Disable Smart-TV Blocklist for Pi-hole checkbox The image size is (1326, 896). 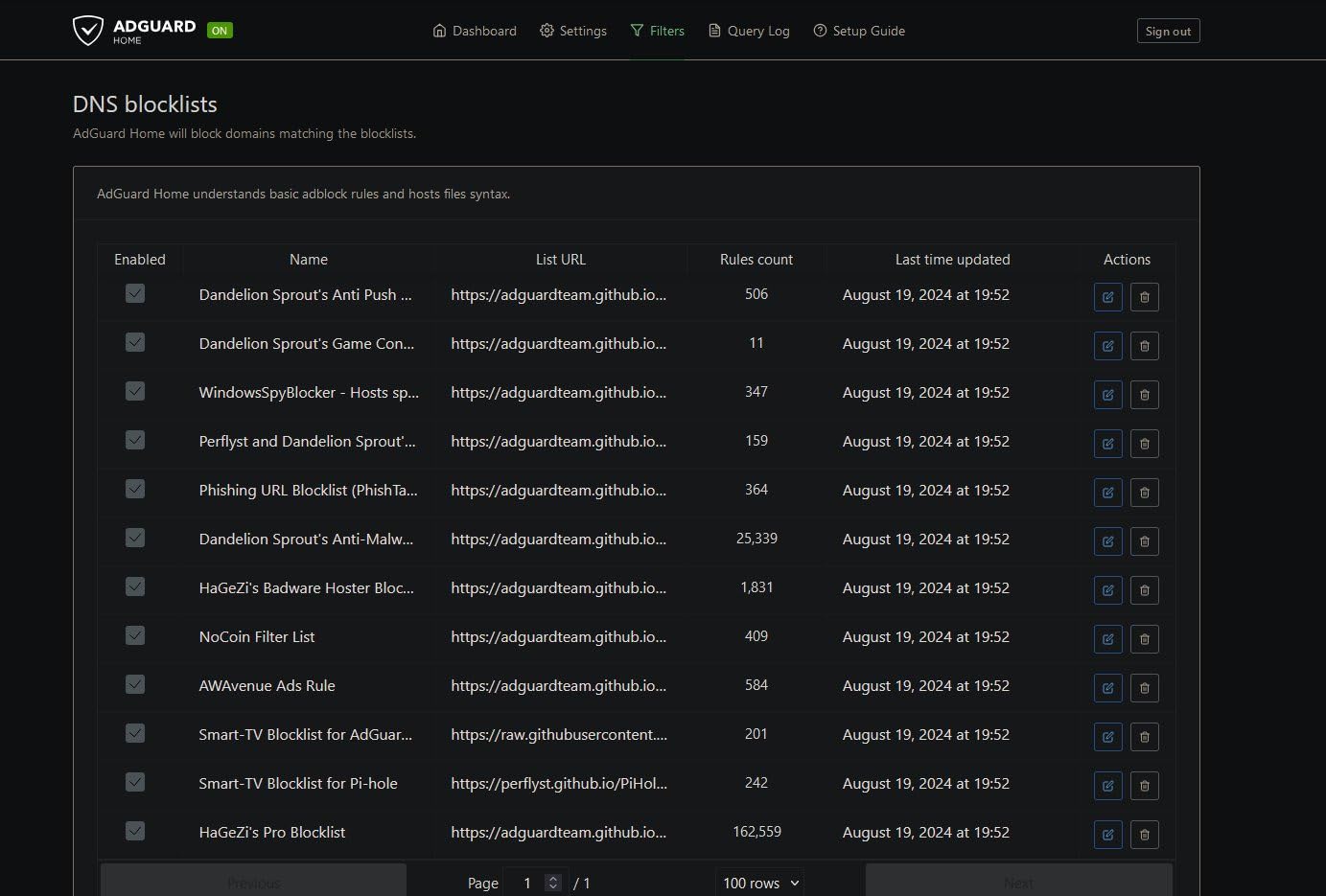135,782
